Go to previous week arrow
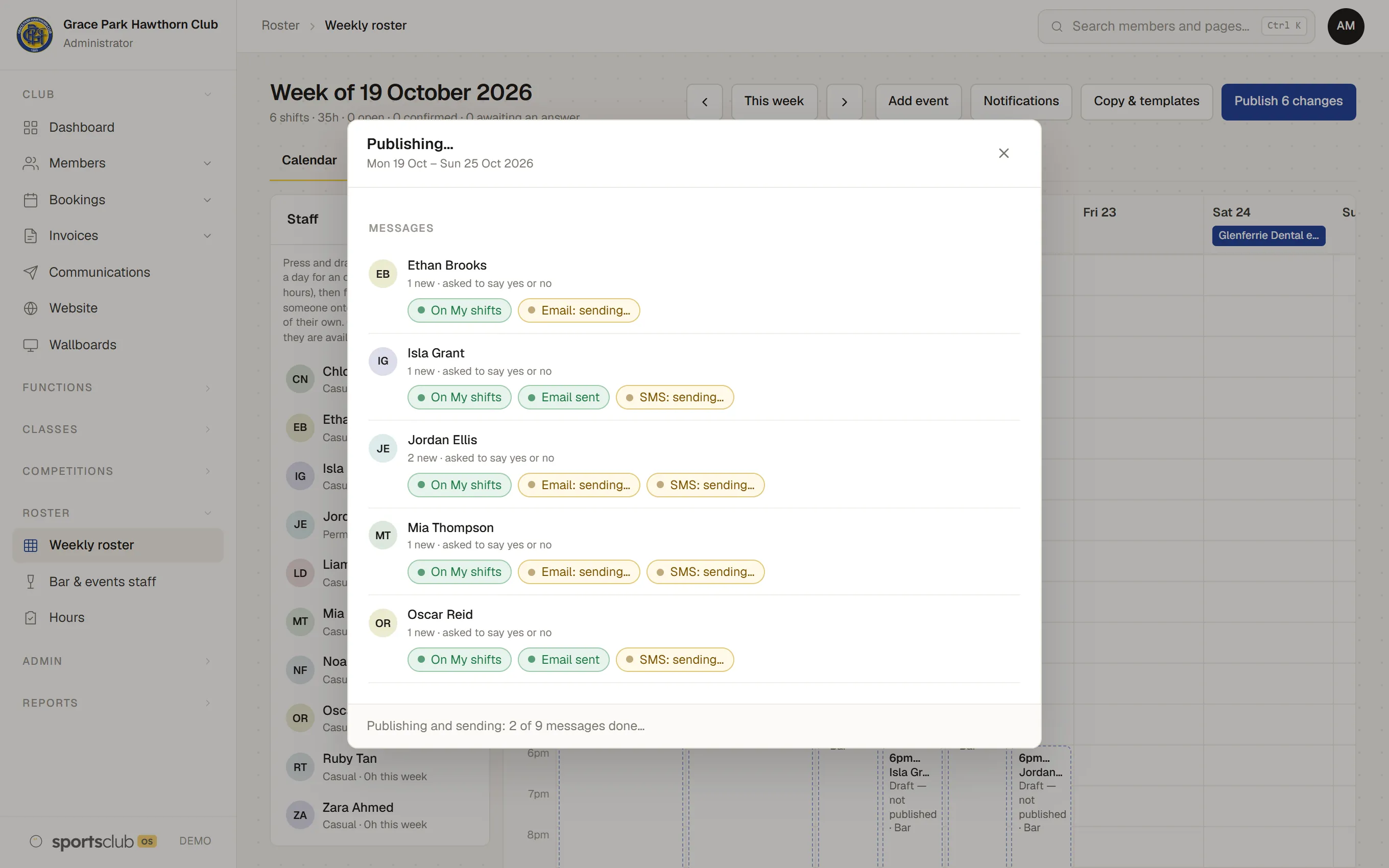 click(x=704, y=102)
